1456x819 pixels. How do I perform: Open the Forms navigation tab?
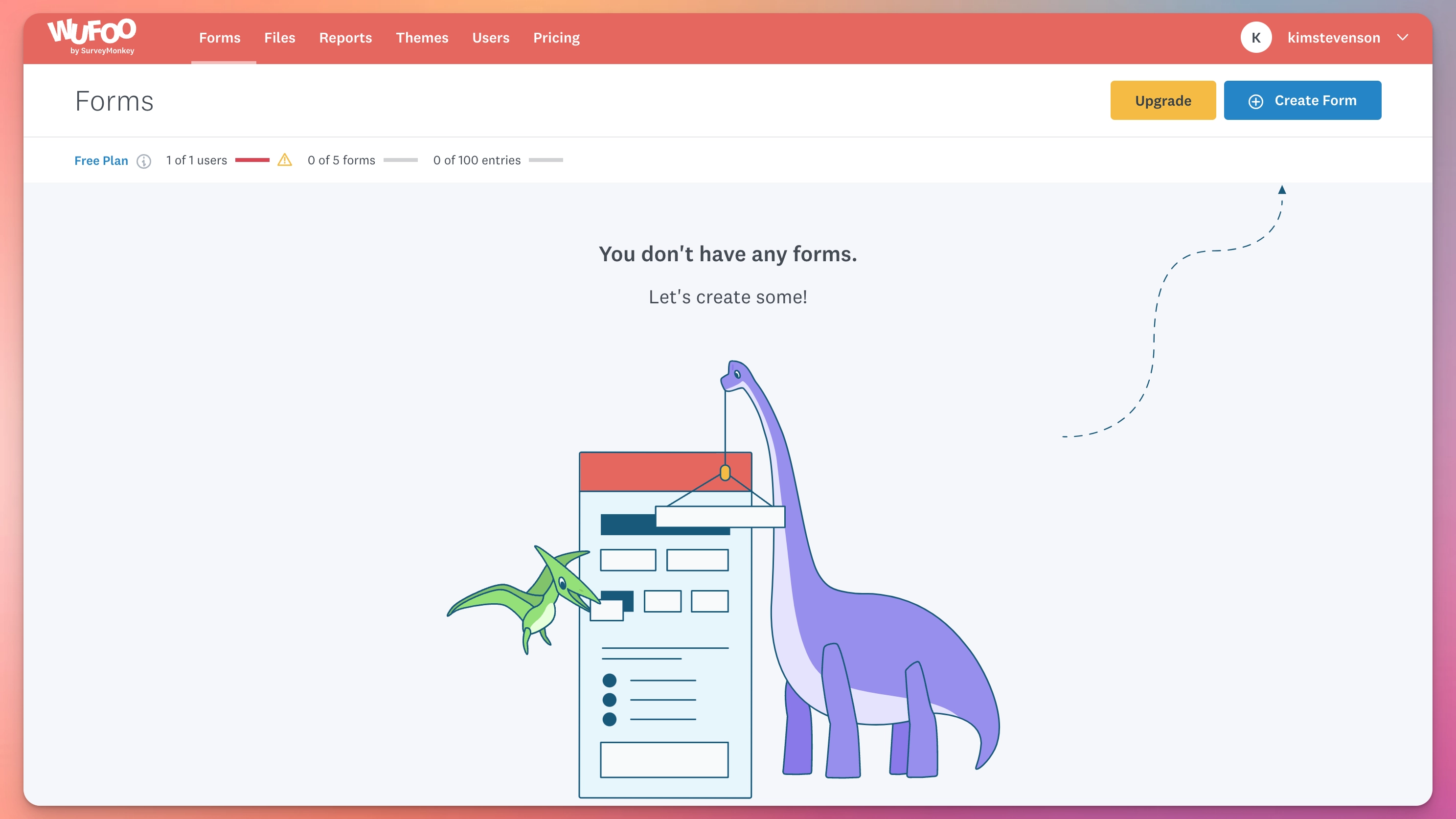click(220, 38)
